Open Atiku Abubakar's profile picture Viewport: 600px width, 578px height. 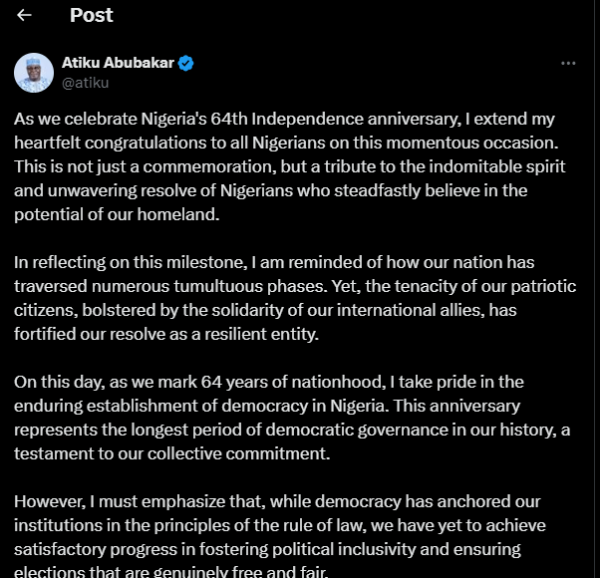(34, 73)
